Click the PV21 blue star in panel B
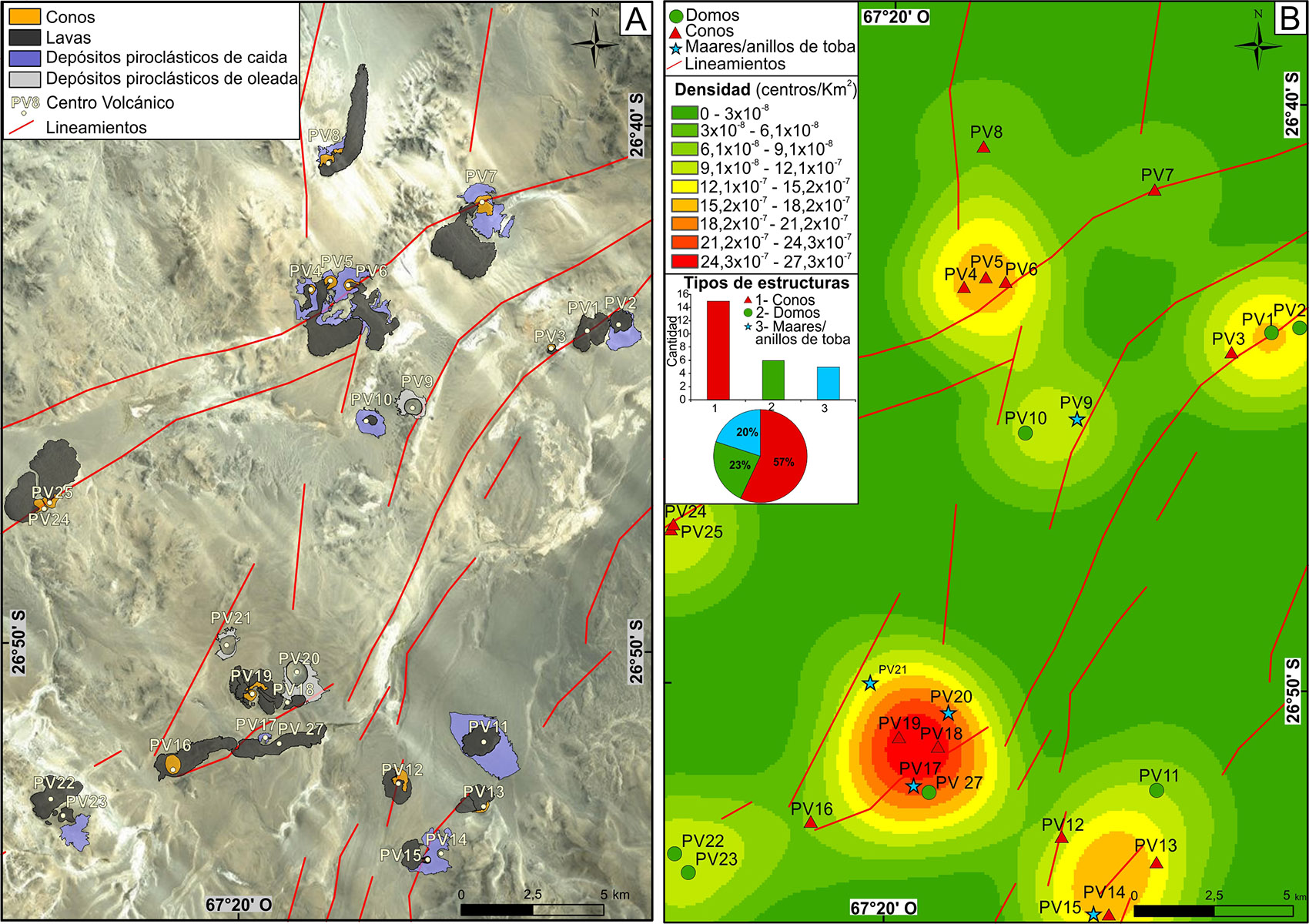Viewport: 1309px width, 924px height. click(x=870, y=683)
